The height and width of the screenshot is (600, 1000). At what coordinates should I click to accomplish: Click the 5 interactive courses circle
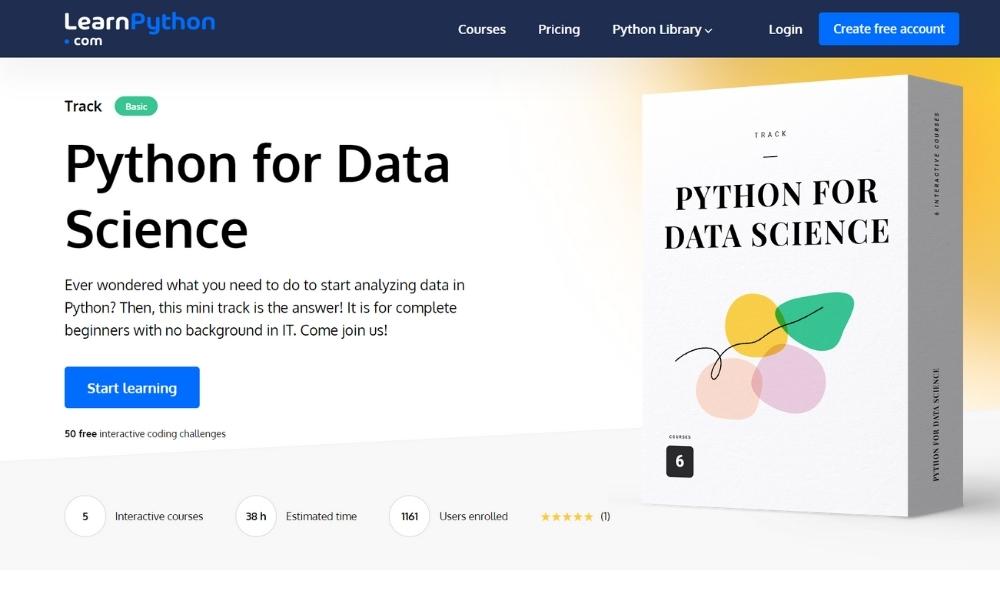coord(85,516)
